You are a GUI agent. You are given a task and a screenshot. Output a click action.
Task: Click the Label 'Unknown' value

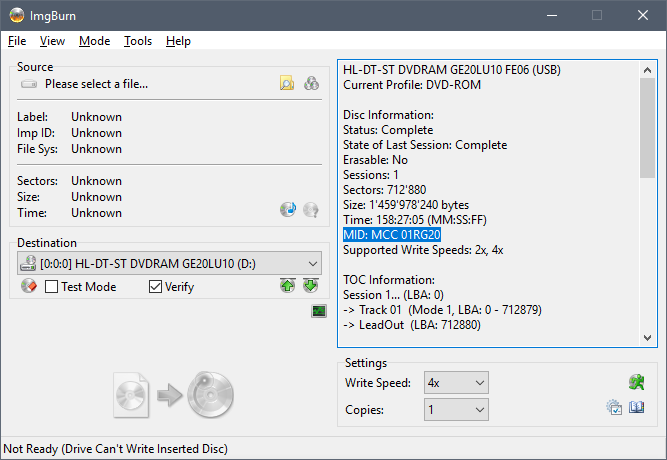(97, 117)
